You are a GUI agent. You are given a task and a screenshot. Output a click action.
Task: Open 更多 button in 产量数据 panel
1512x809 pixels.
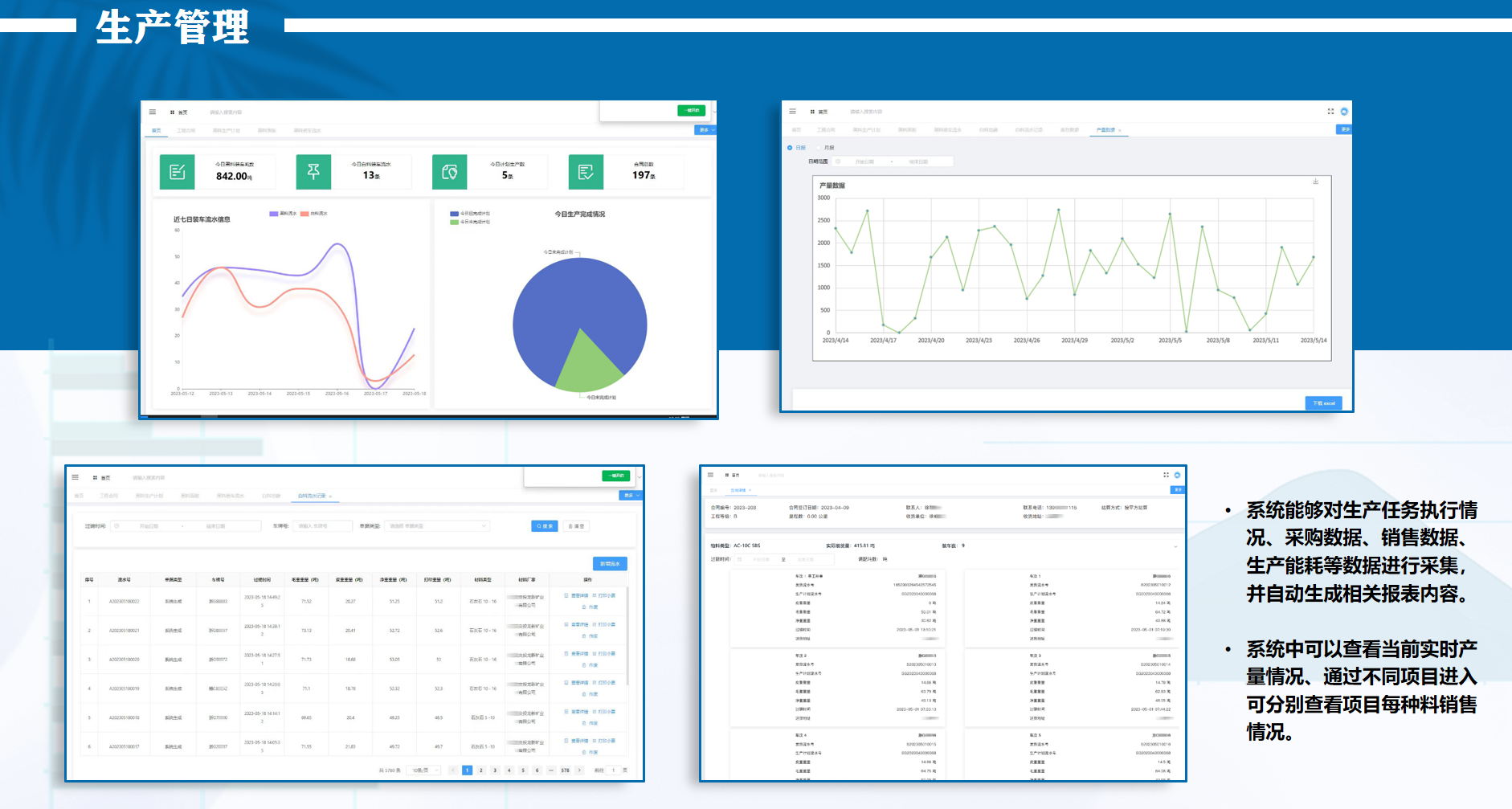1344,129
